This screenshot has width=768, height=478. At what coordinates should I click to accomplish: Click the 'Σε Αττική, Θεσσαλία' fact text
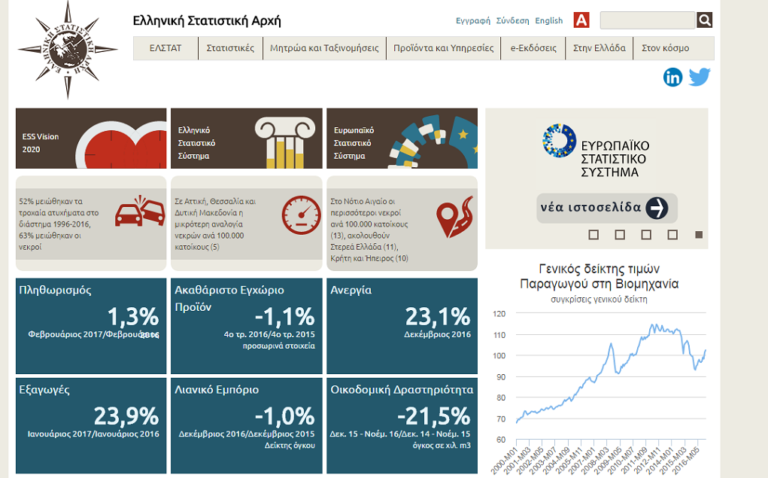pos(216,224)
